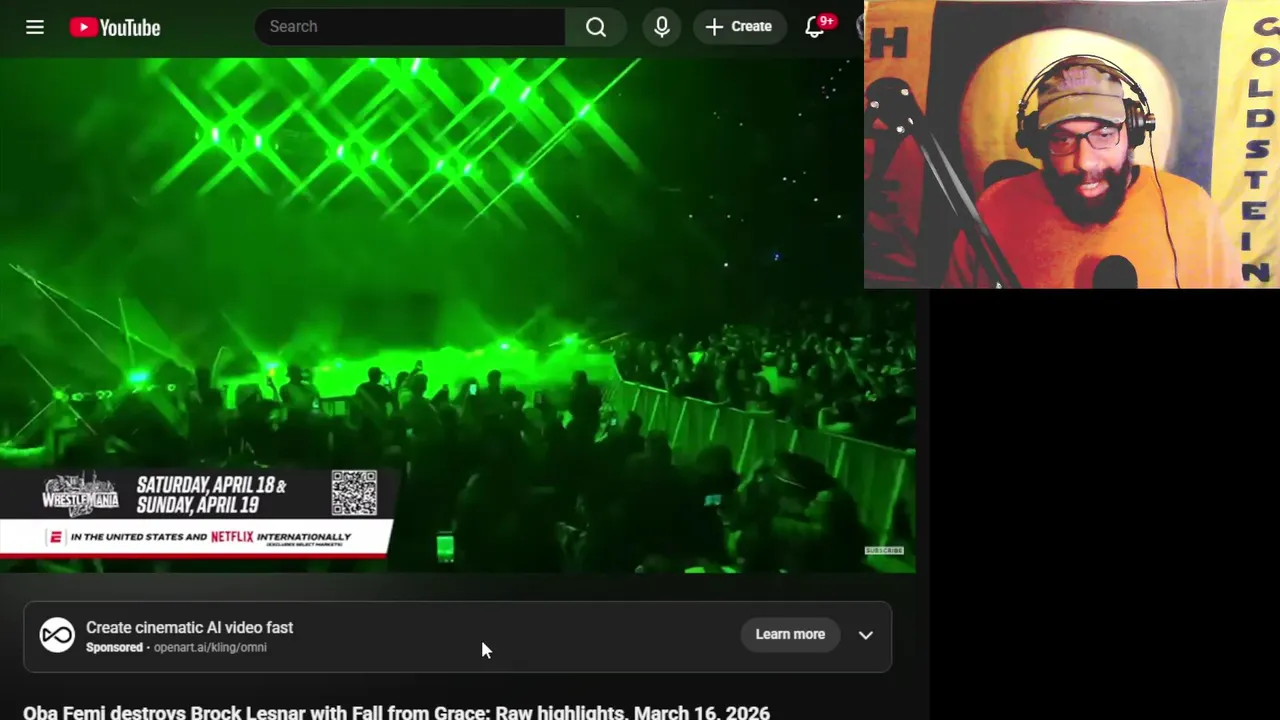Expand the sponsored ad chevron
The image size is (1280, 720).
click(x=866, y=635)
